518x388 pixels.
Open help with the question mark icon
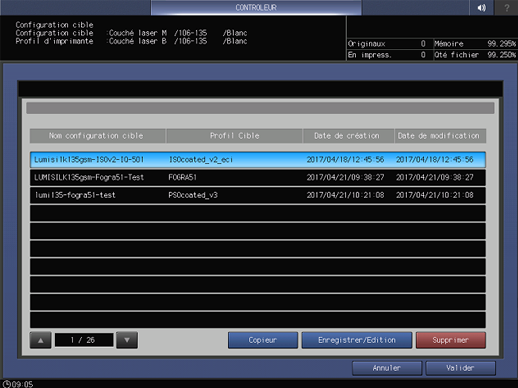(x=506, y=8)
